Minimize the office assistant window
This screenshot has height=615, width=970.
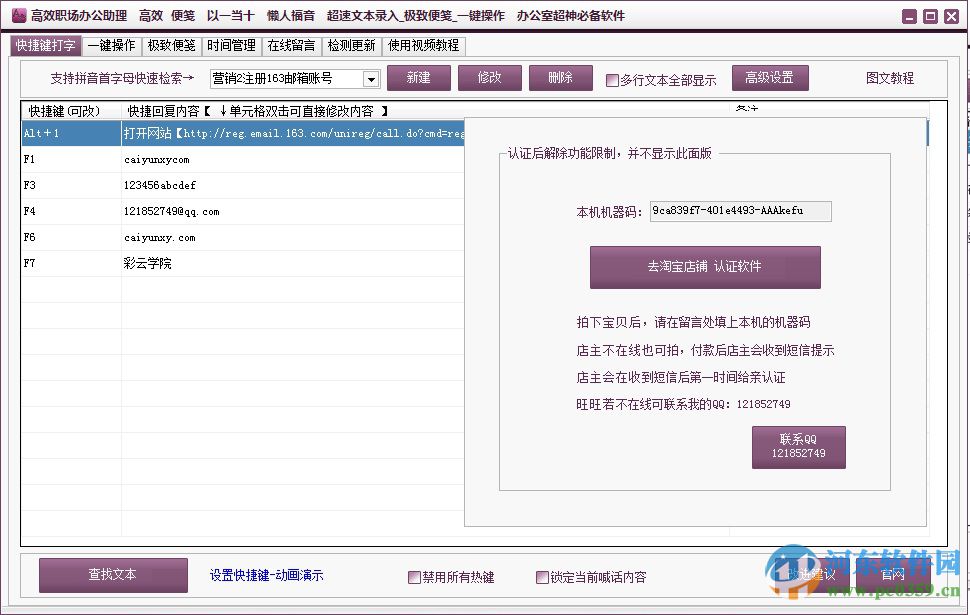909,17
